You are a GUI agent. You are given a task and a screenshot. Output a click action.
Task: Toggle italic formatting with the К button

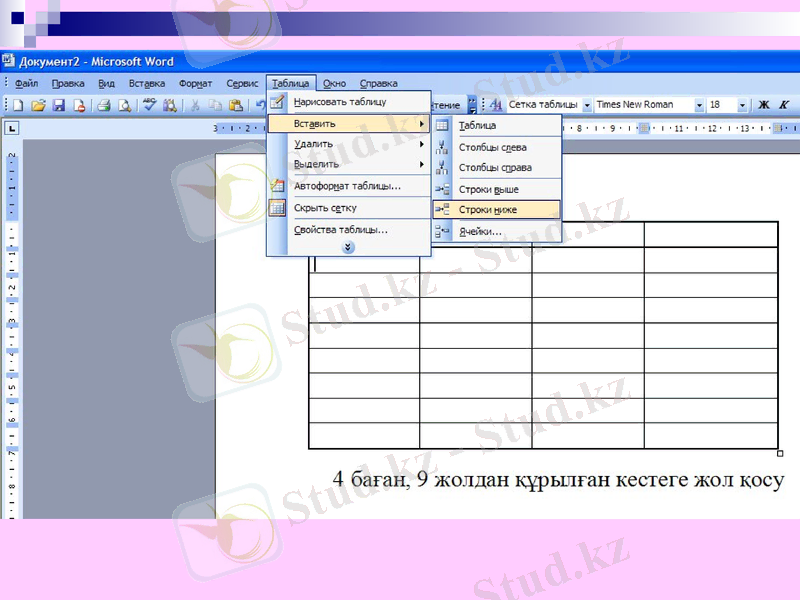pyautogui.click(x=784, y=104)
